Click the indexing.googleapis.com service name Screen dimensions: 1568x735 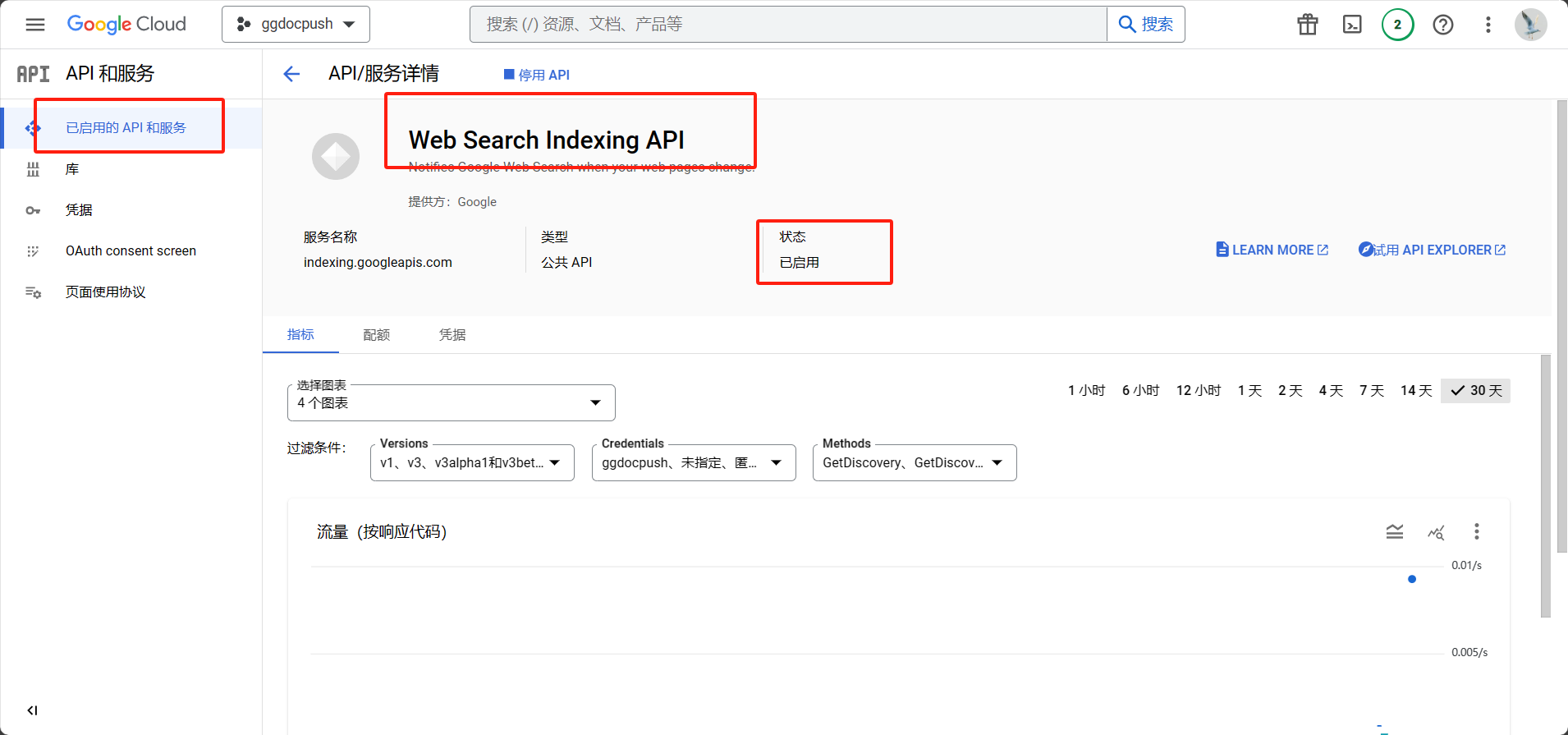378,263
